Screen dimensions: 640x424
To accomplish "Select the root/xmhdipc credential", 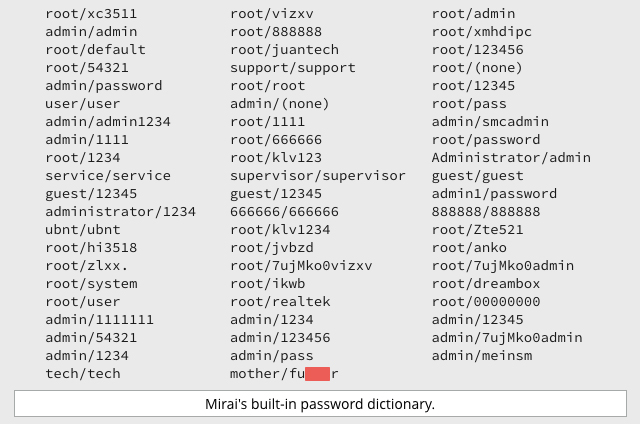I will (482, 32).
